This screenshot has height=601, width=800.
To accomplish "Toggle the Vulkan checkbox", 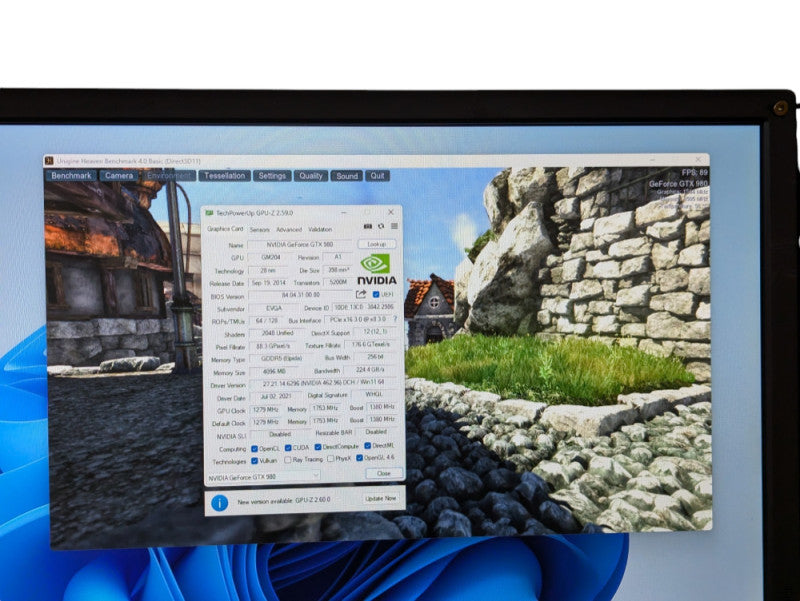I will tap(254, 461).
